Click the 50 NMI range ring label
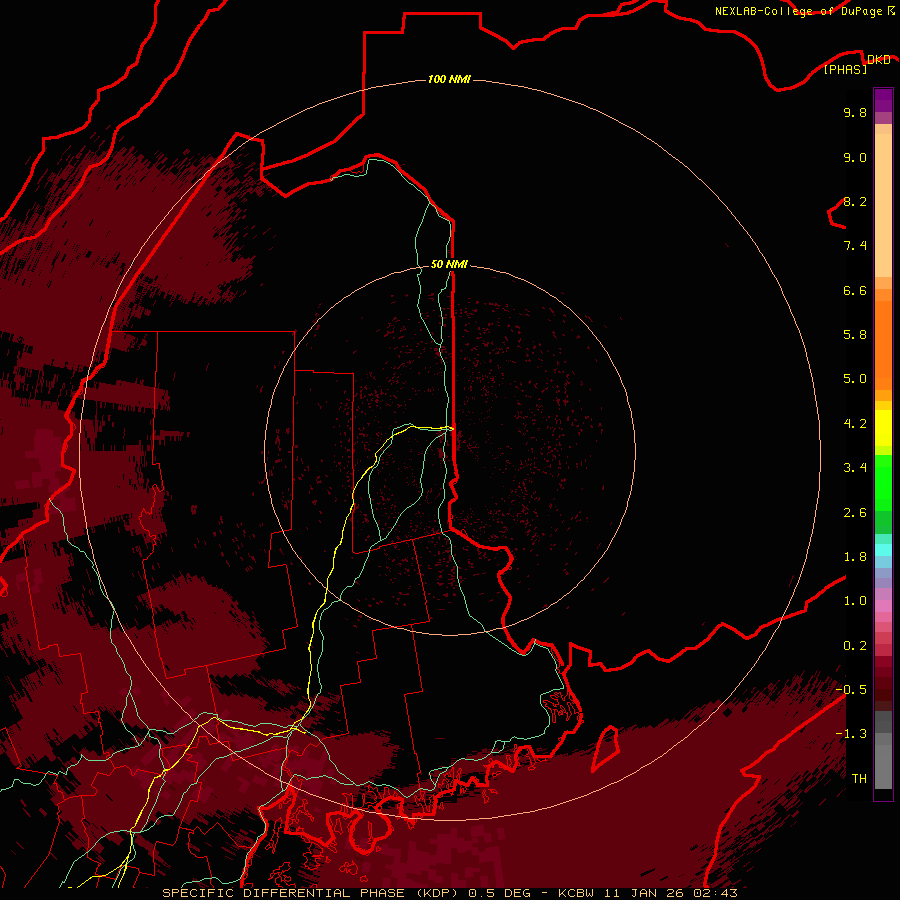The image size is (900, 900). (x=449, y=264)
